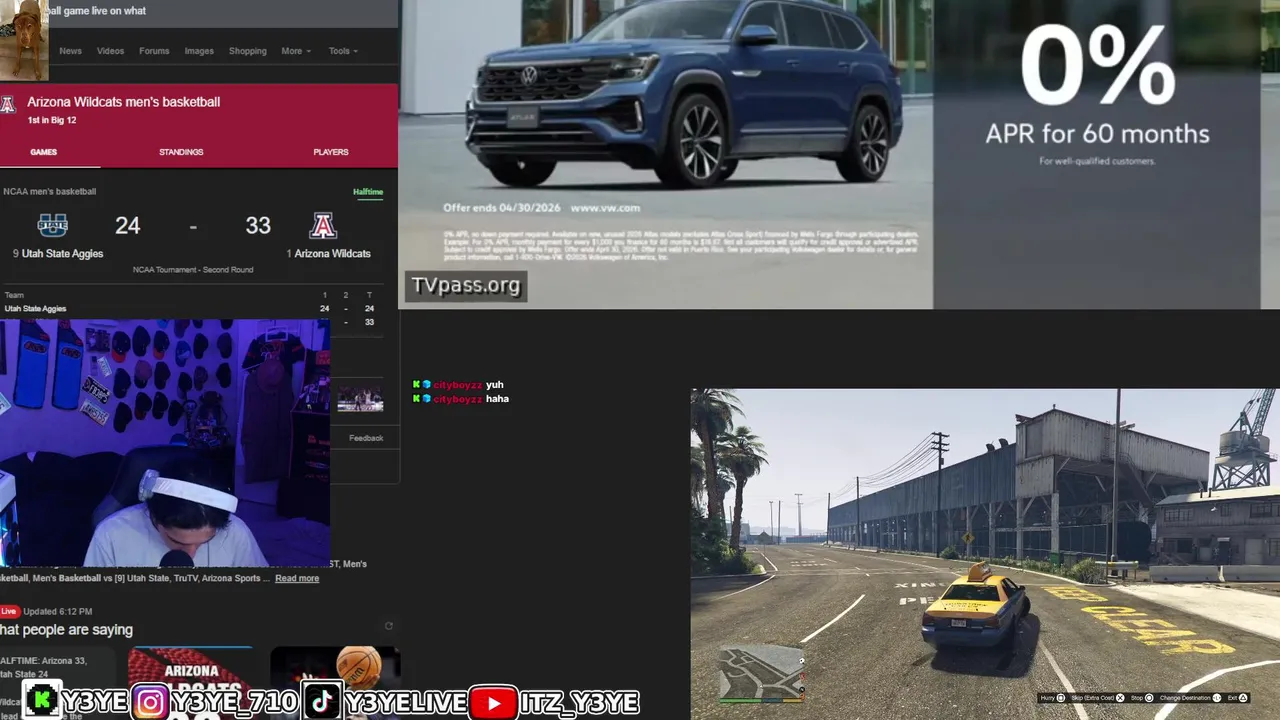Hit the Skip (Extra Cost) X button icon
This screenshot has width=1280, height=720.
[x=1120, y=698]
